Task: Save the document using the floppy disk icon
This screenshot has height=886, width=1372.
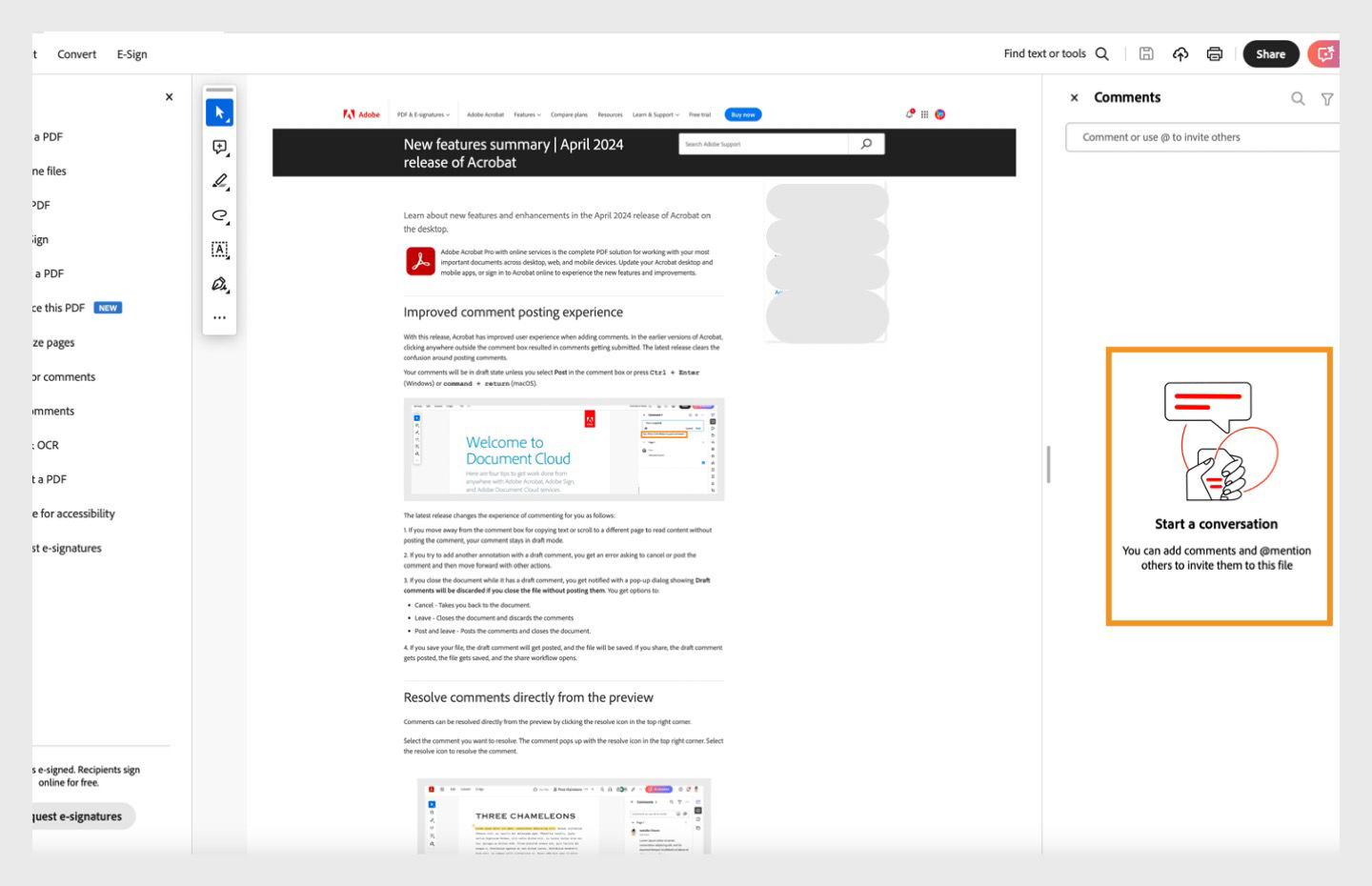Action: (1144, 53)
